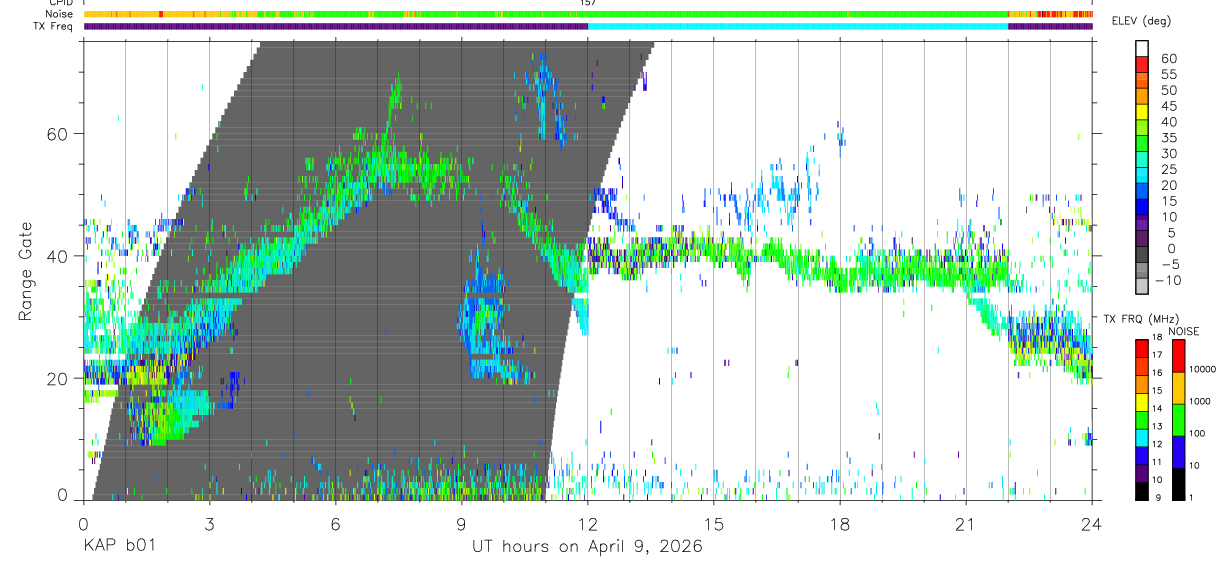
Task: Click the '6' tick on the UT hours axis
Action: (335, 524)
